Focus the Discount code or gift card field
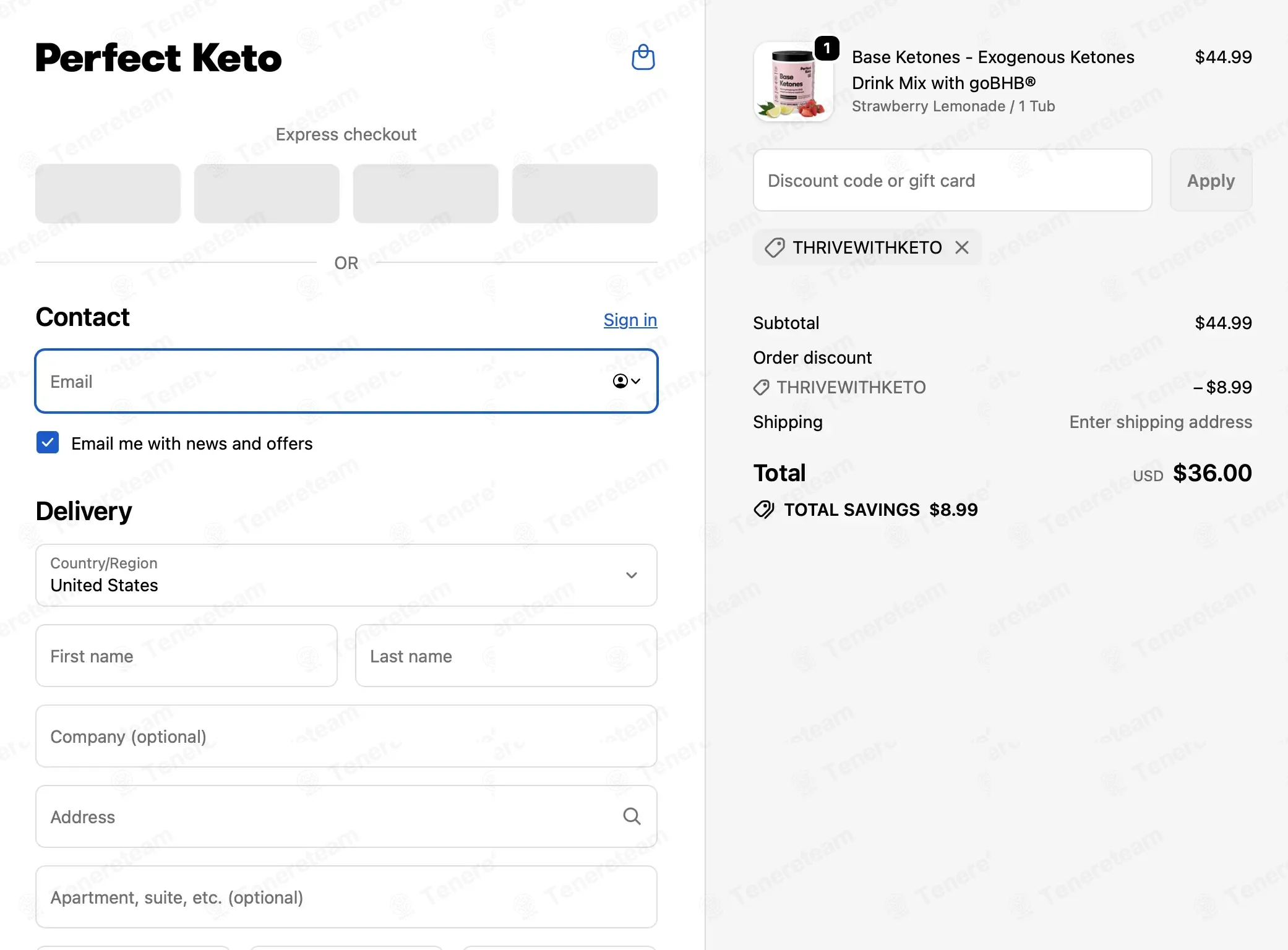 point(953,180)
